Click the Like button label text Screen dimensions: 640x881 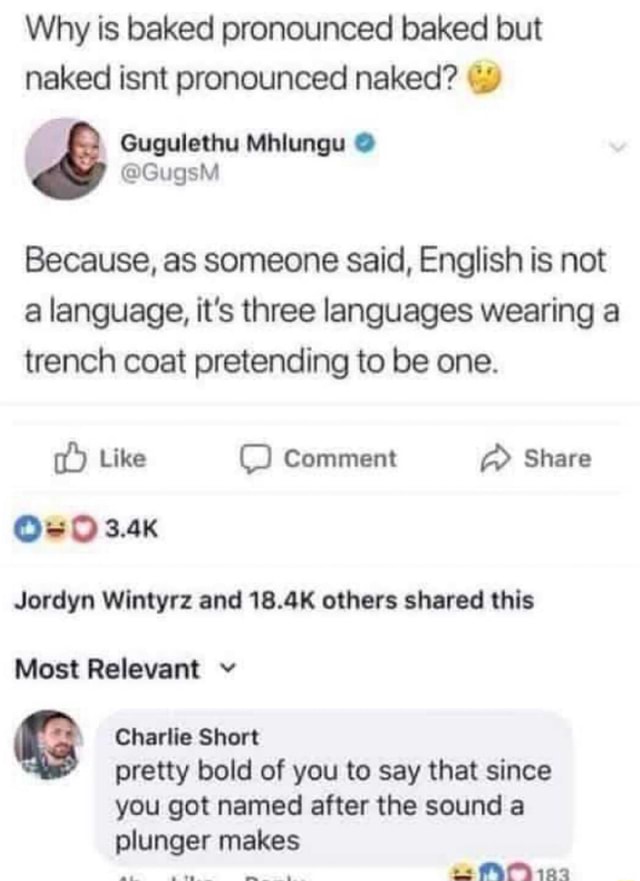123,458
